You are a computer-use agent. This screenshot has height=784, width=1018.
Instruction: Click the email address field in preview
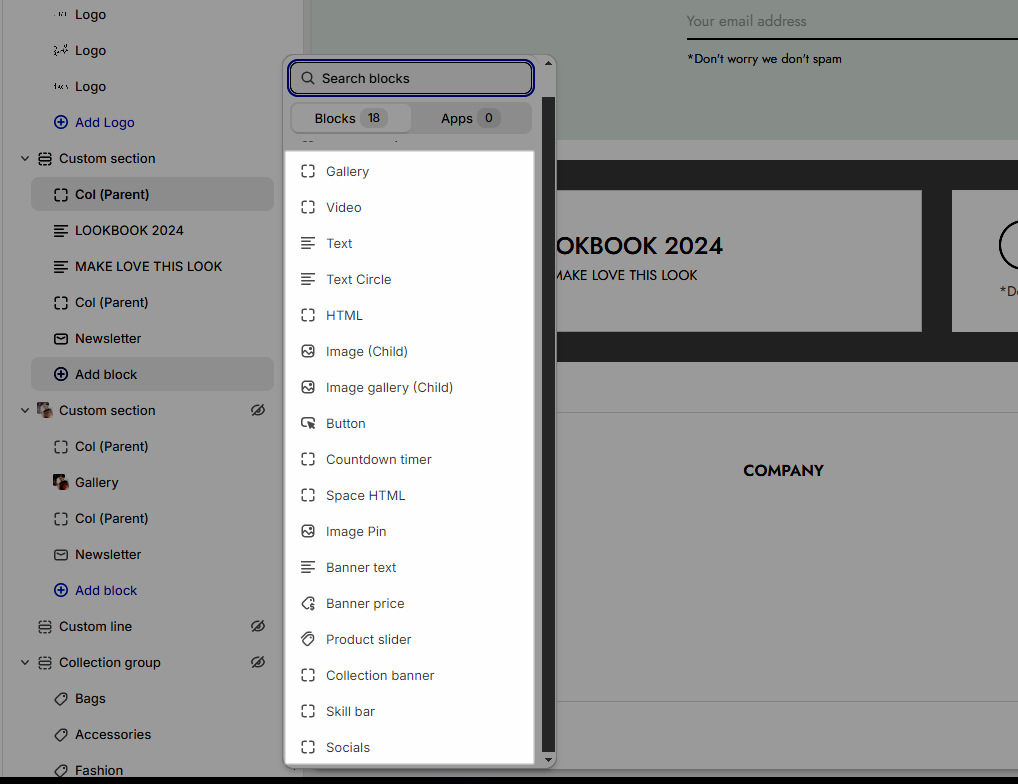click(852, 21)
